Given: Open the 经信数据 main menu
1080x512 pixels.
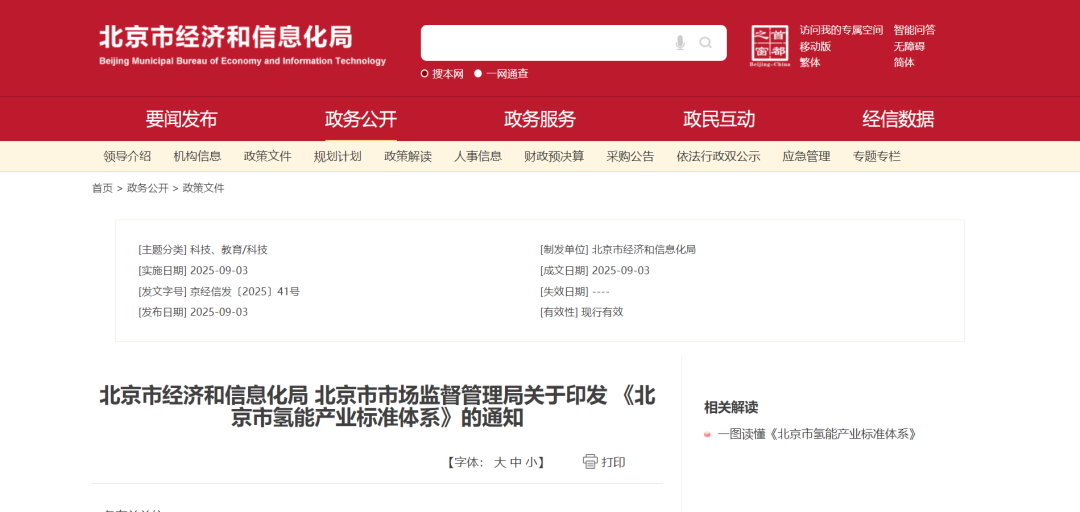Looking at the screenshot, I should [898, 119].
